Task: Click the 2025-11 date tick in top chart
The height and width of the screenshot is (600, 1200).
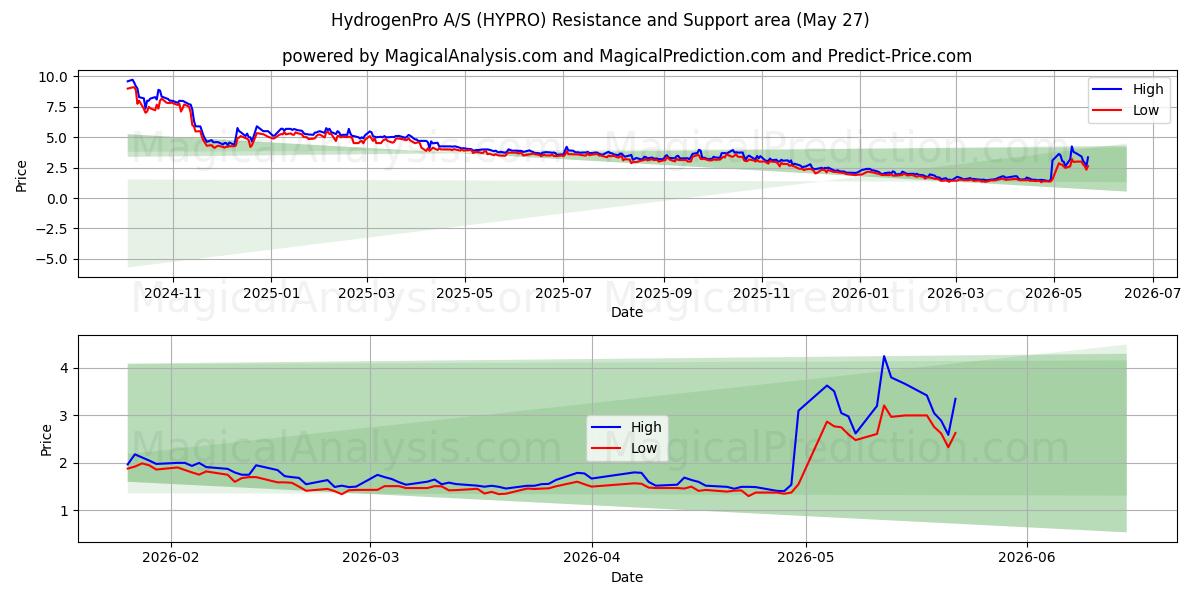Action: coord(760,294)
